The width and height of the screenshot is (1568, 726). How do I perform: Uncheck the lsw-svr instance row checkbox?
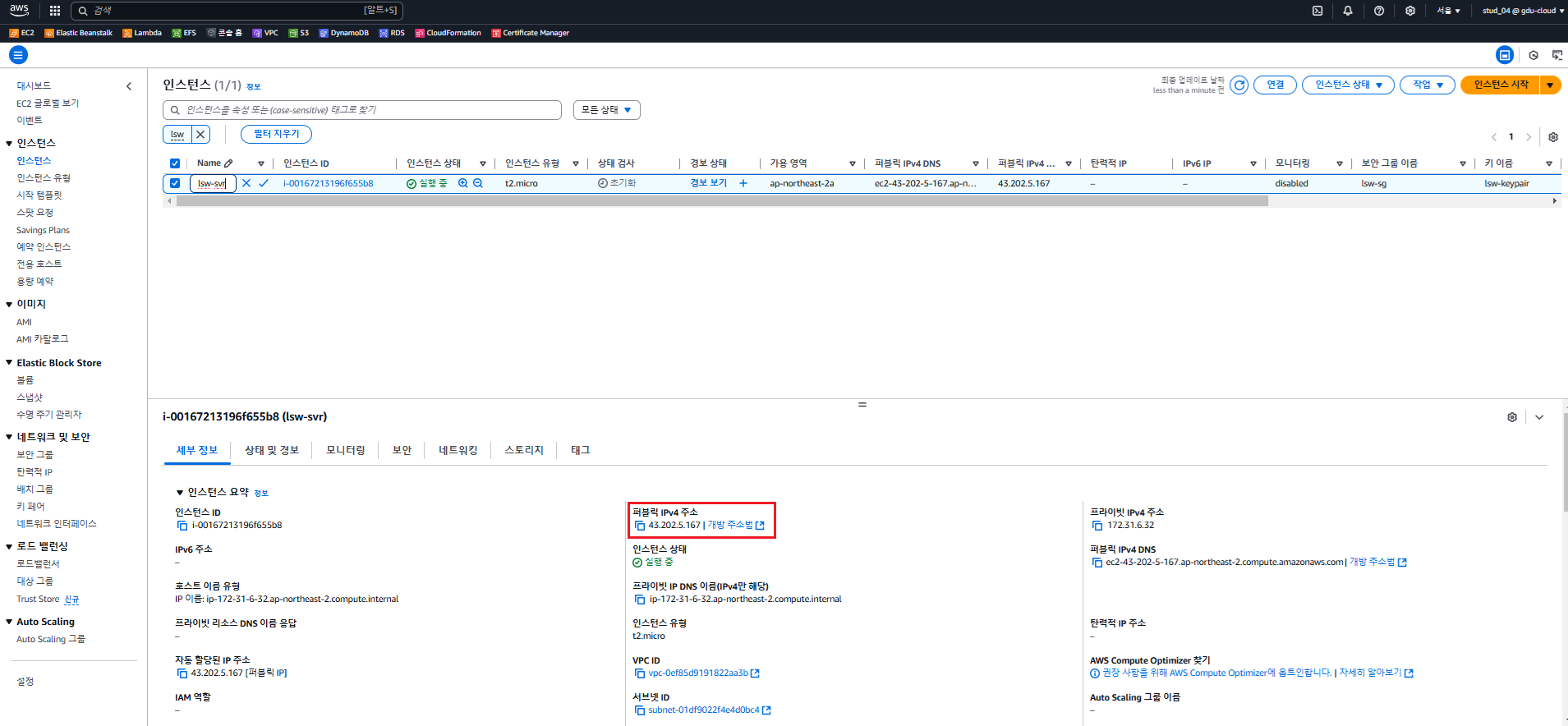point(175,183)
